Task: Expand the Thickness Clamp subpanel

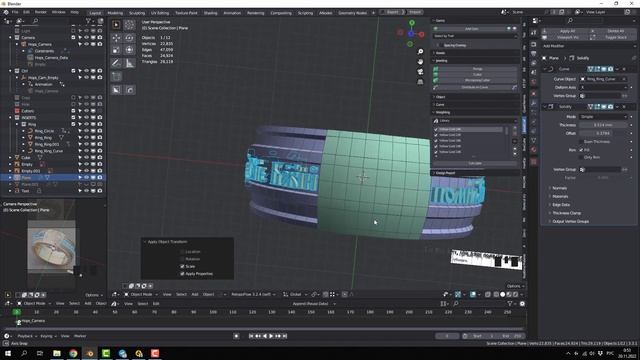Action: [566, 213]
